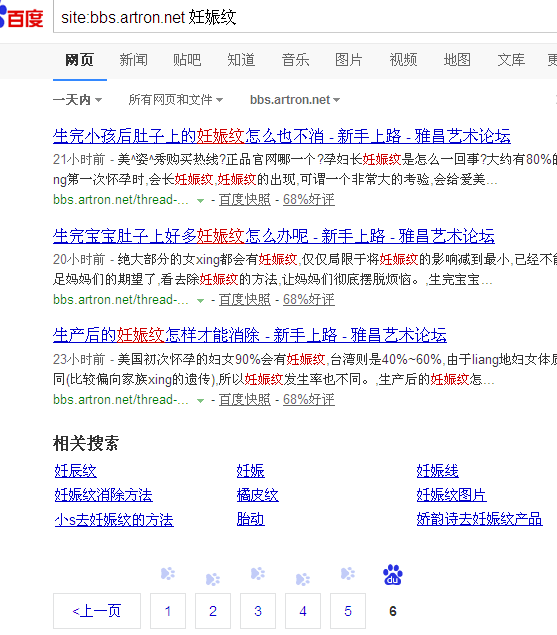Go to results page 2
Image resolution: width=557 pixels, height=635 pixels.
213,611
